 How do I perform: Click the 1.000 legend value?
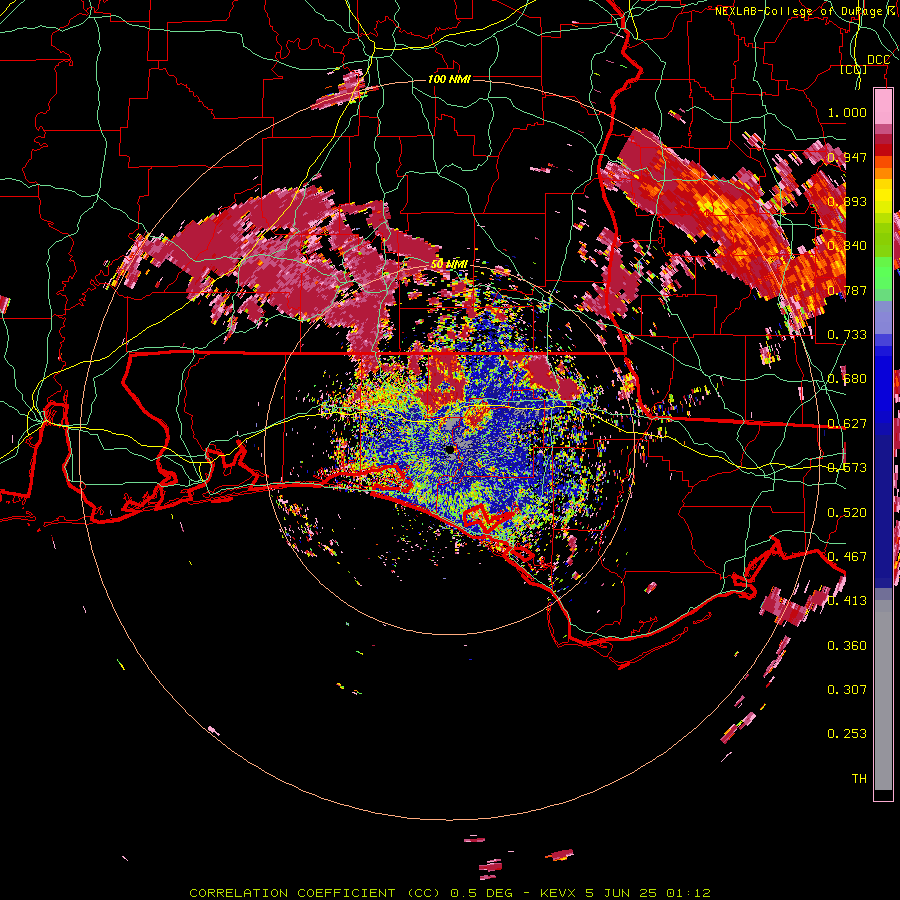[x=847, y=112]
